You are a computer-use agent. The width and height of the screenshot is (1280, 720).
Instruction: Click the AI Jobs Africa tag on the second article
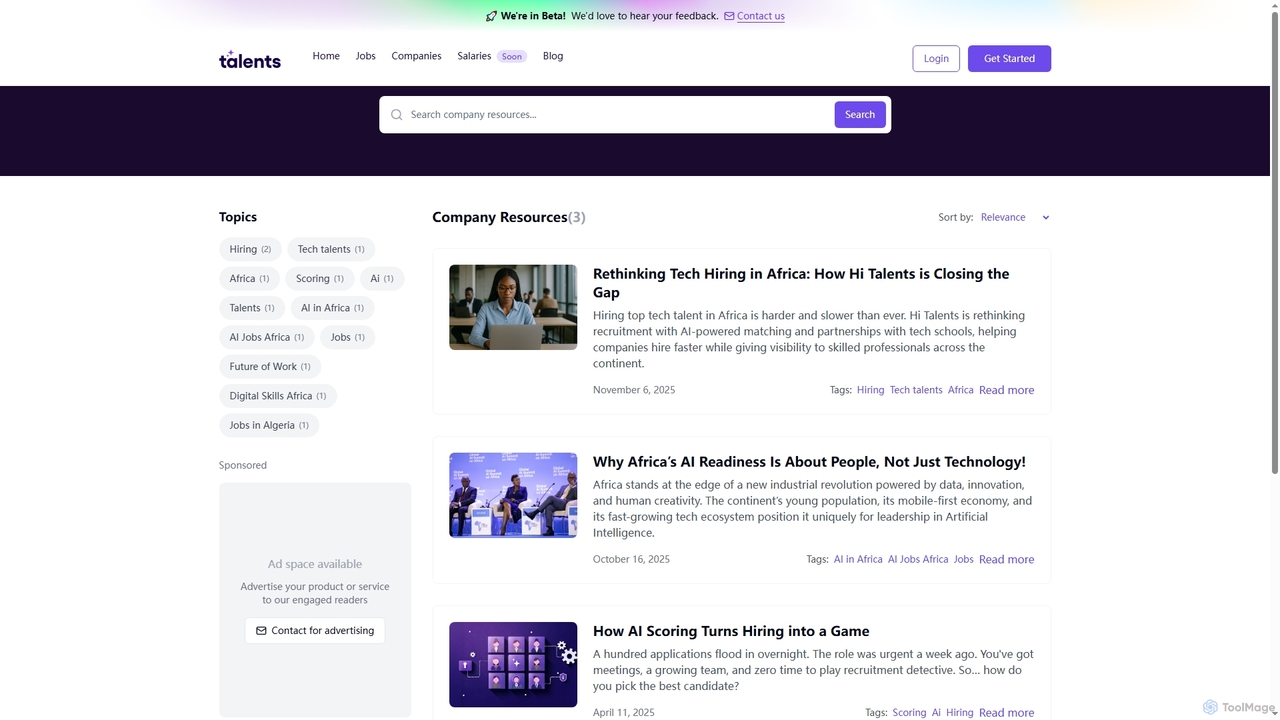pyautogui.click(x=918, y=559)
